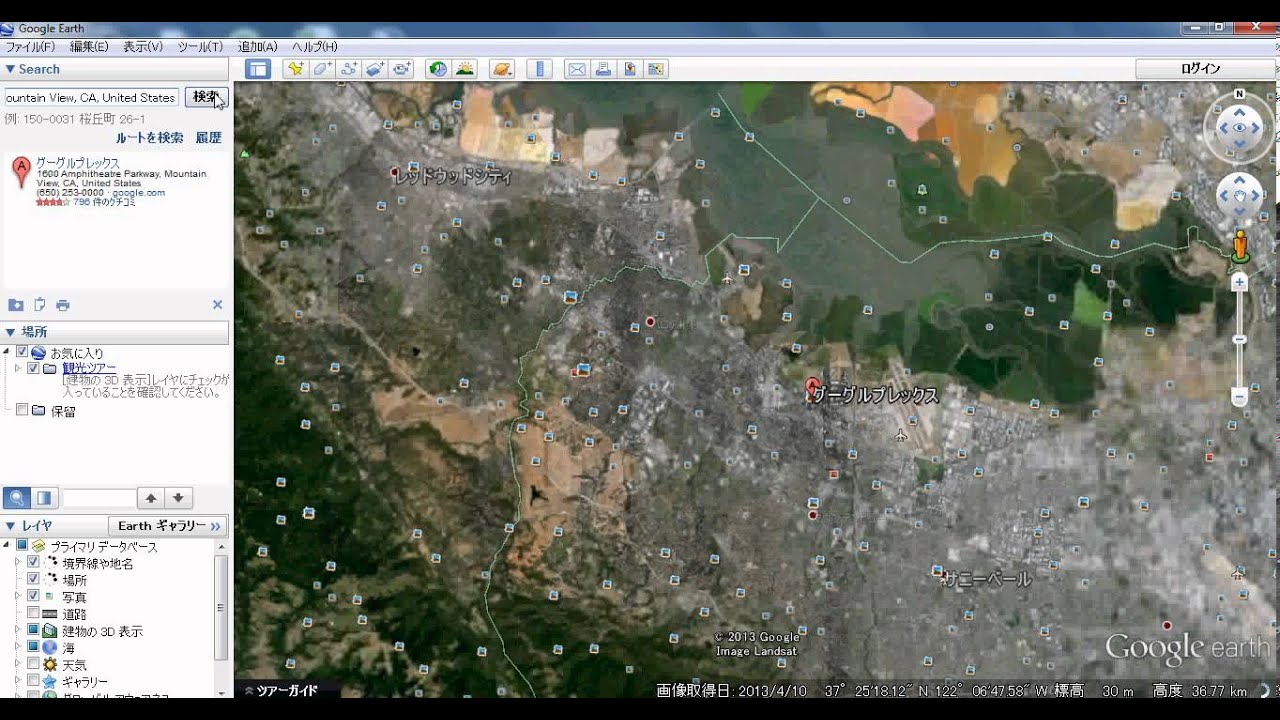
Task: Click the view in Google Maps icon
Action: [x=656, y=69]
